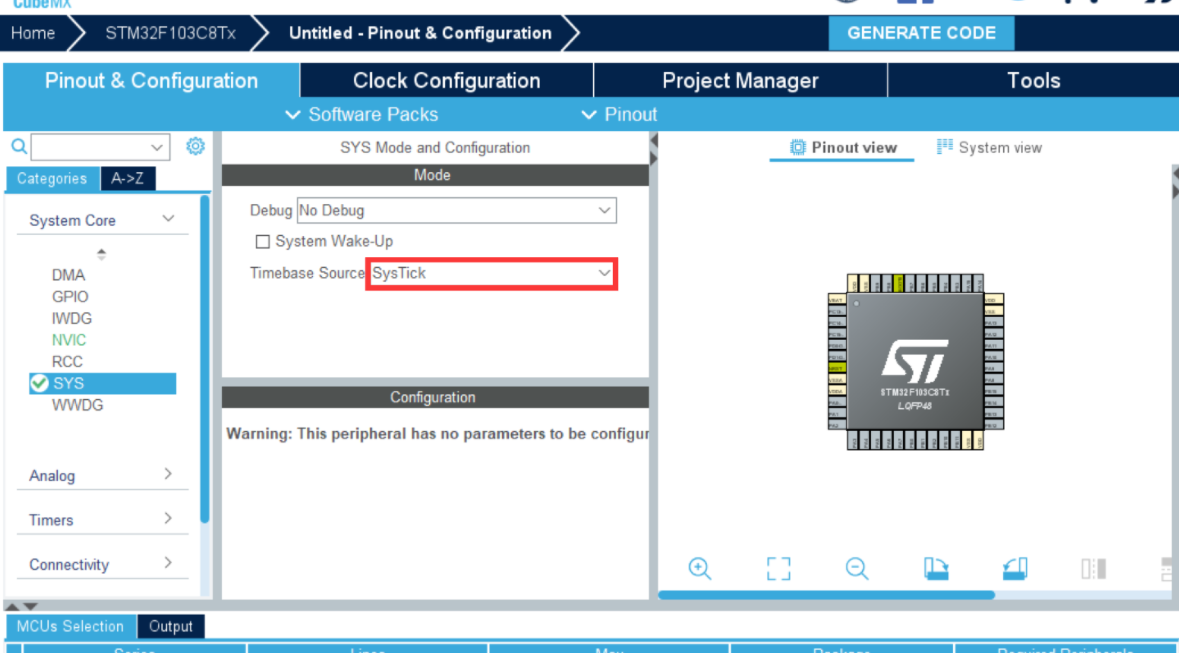Open the Software Packs menu
Screen dimensions: 1179x653
click(362, 114)
